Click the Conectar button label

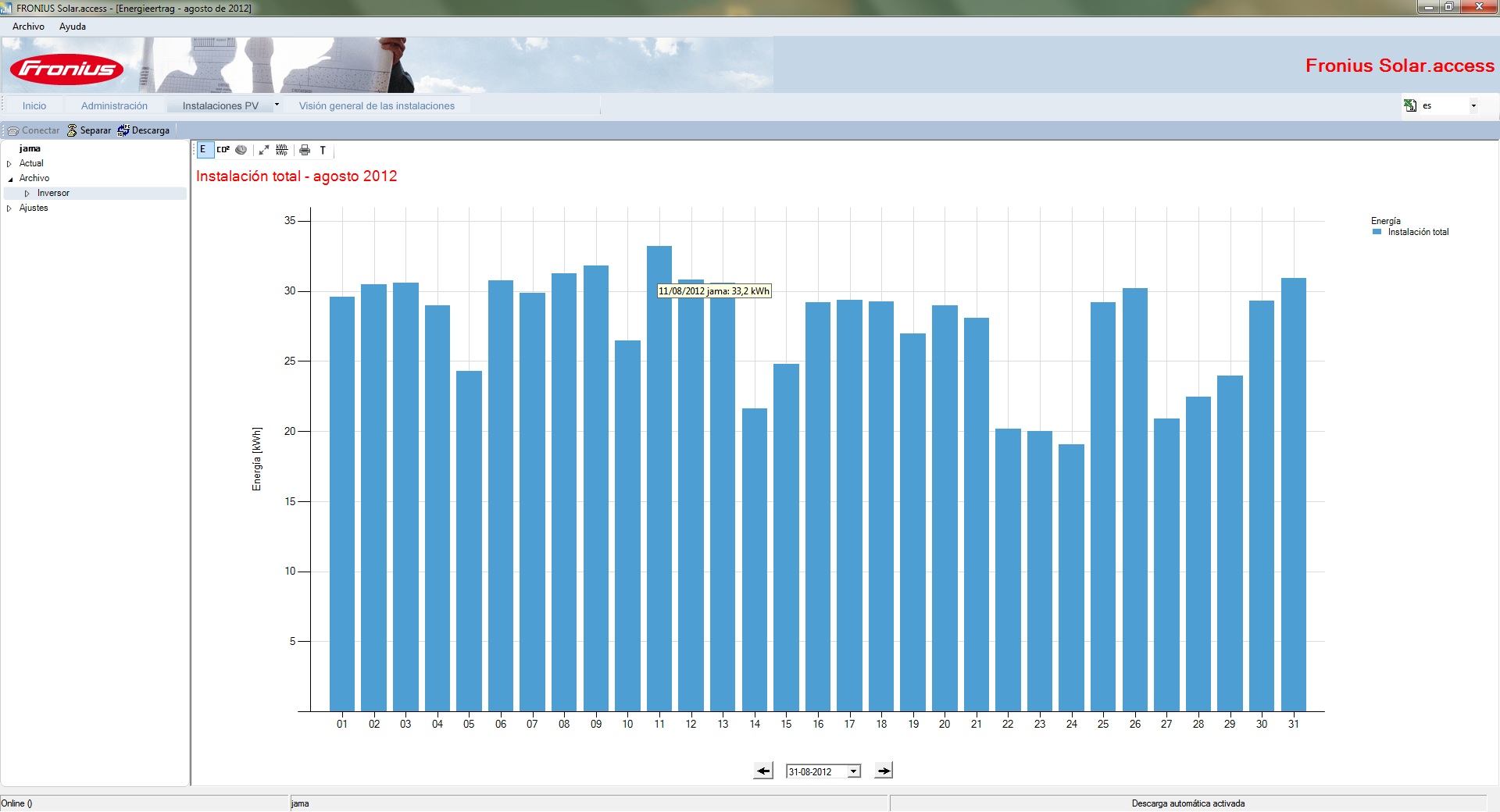[x=41, y=130]
